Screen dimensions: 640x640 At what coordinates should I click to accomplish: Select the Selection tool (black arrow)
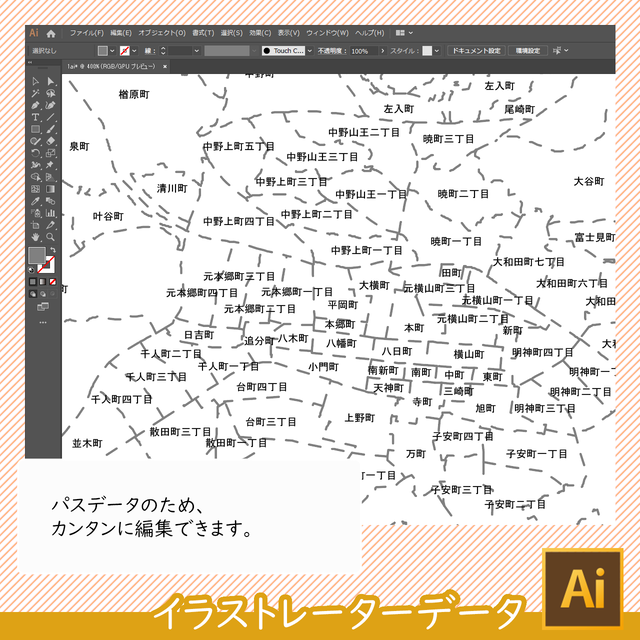pos(36,81)
